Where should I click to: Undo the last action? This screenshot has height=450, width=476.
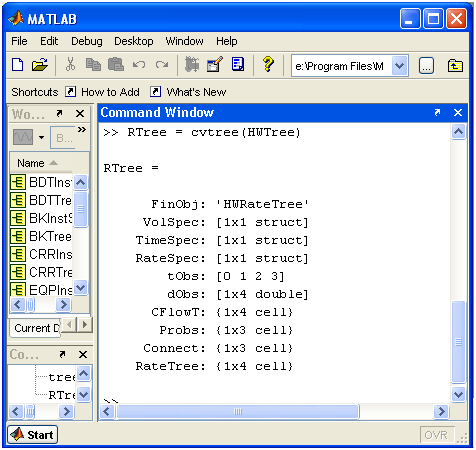[x=139, y=64]
